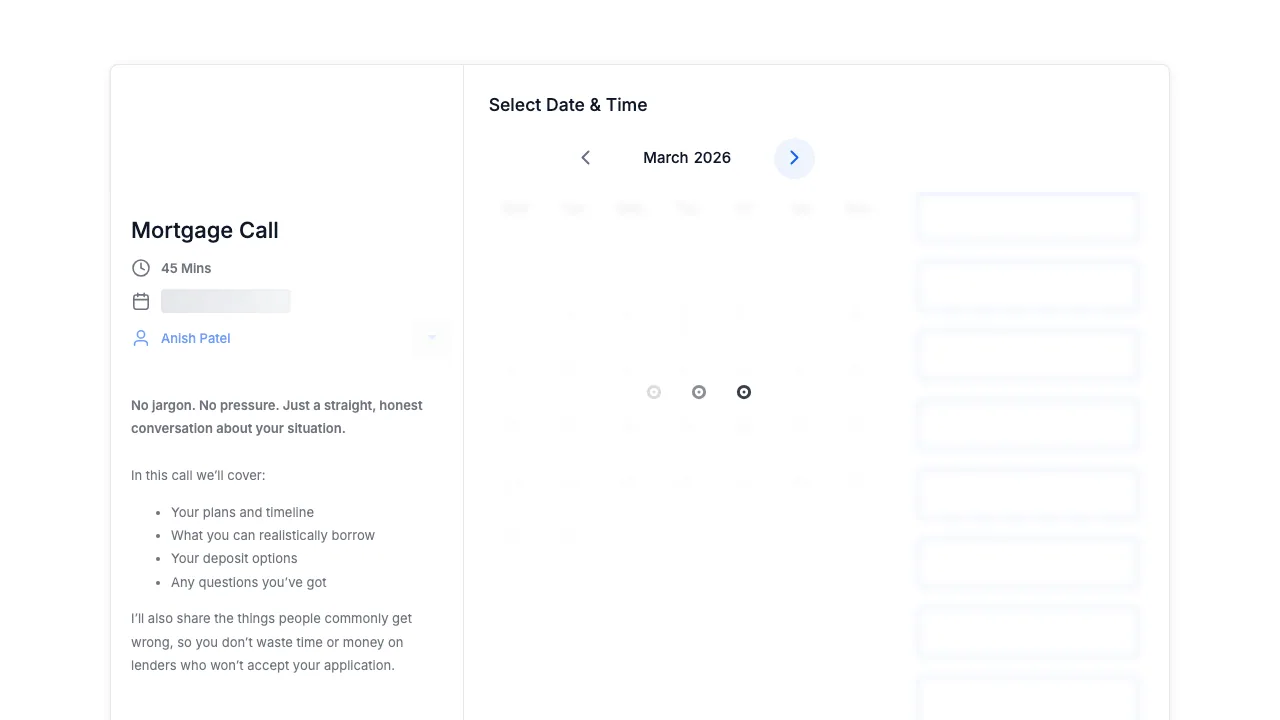Screen dimensions: 1280x720
Task: Click the middle gray loading dot
Action: pos(699,392)
